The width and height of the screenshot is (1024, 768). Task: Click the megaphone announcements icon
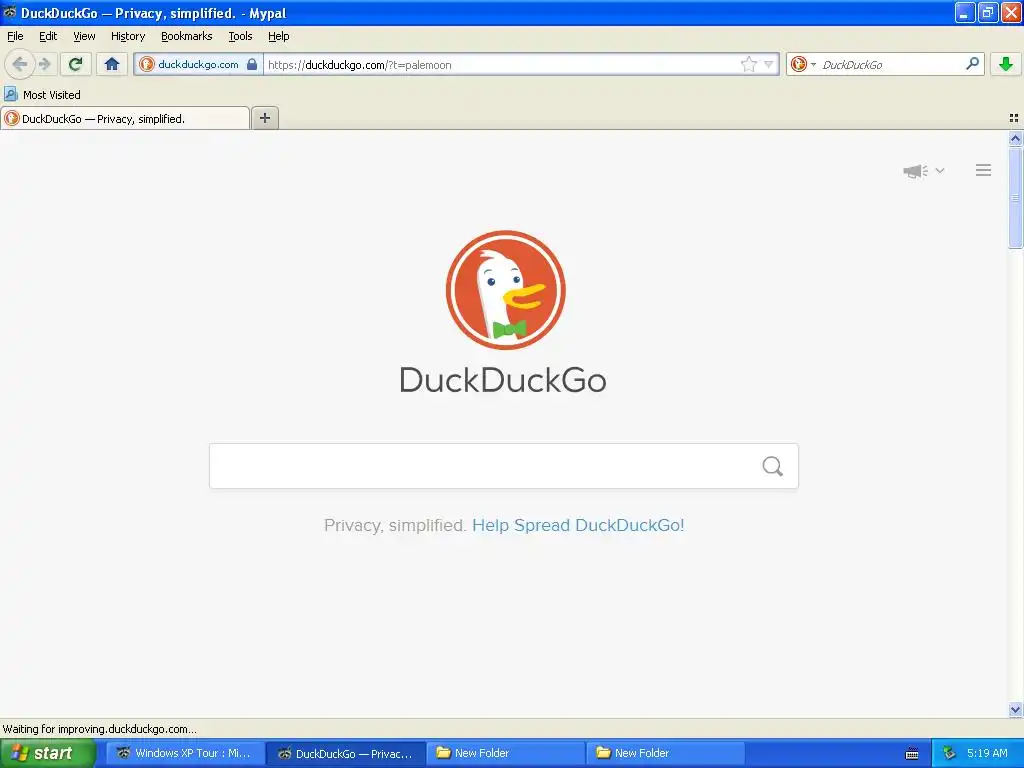[x=916, y=171]
